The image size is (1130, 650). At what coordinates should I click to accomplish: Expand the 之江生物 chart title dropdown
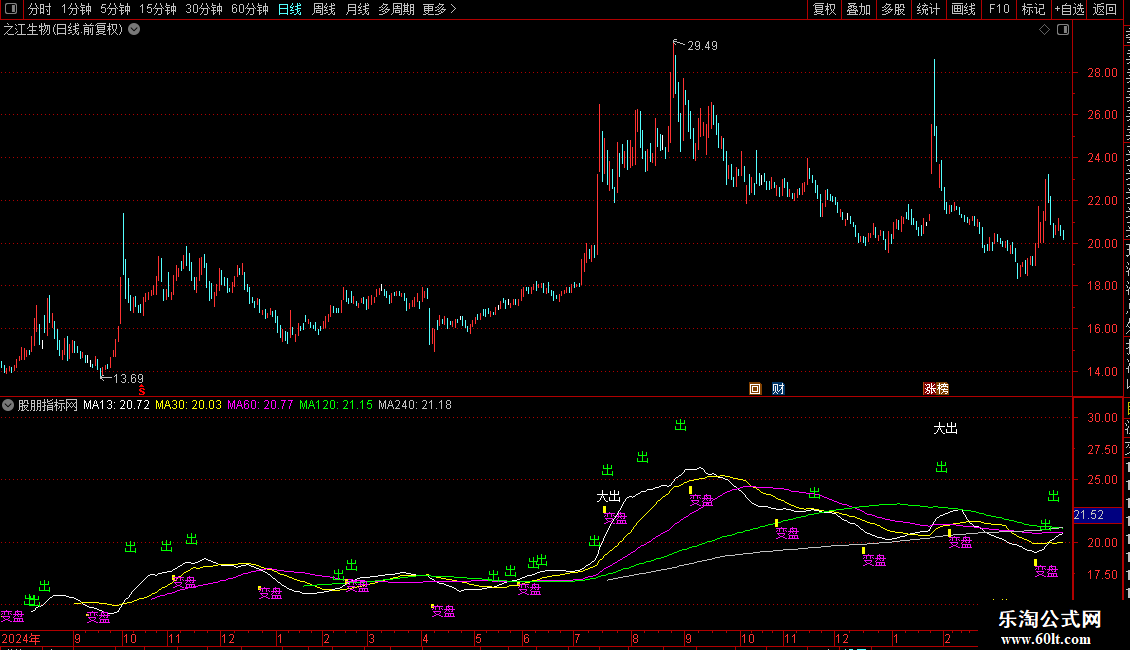click(x=134, y=30)
